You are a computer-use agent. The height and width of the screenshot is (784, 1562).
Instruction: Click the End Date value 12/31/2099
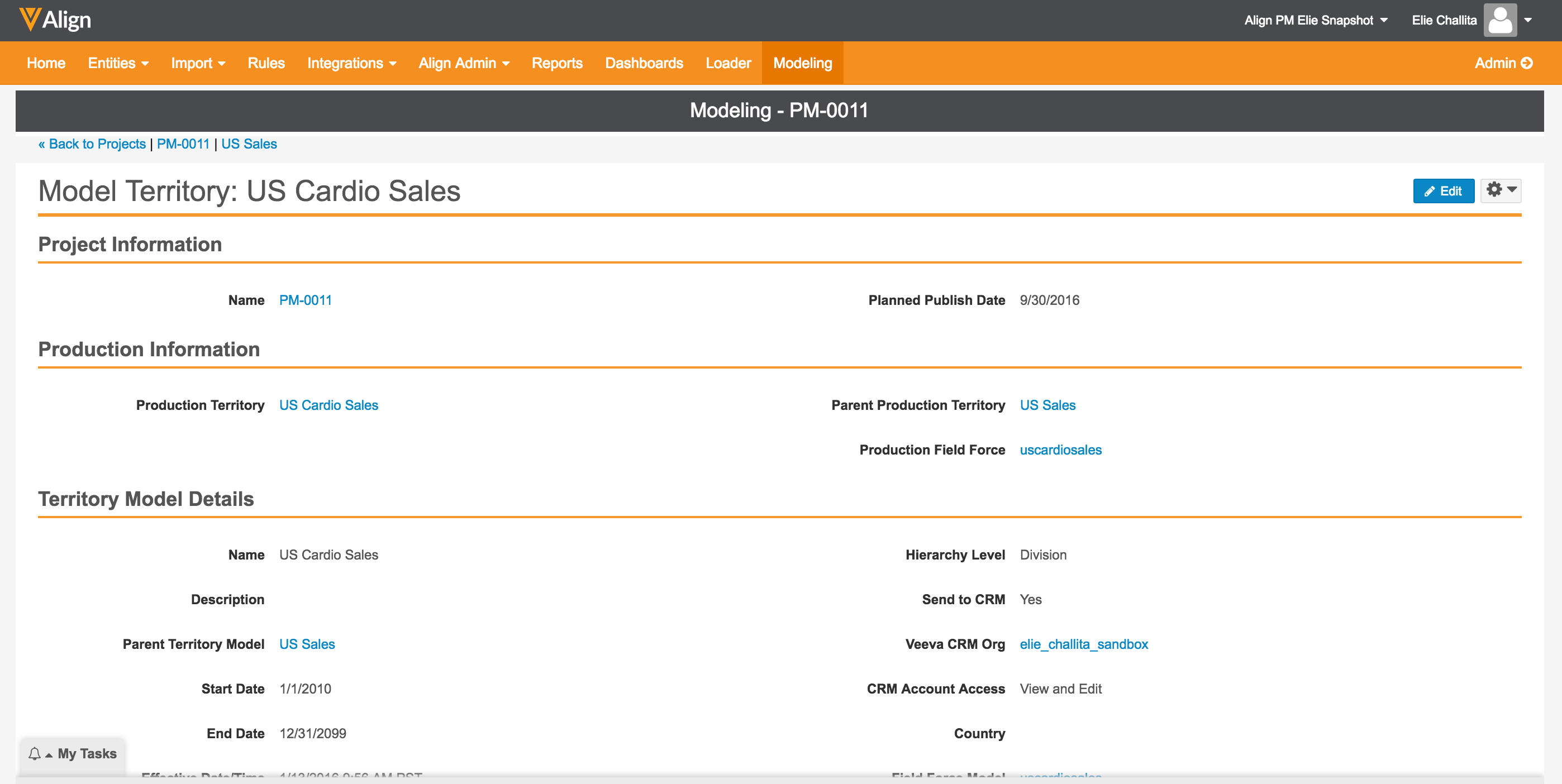pos(313,734)
